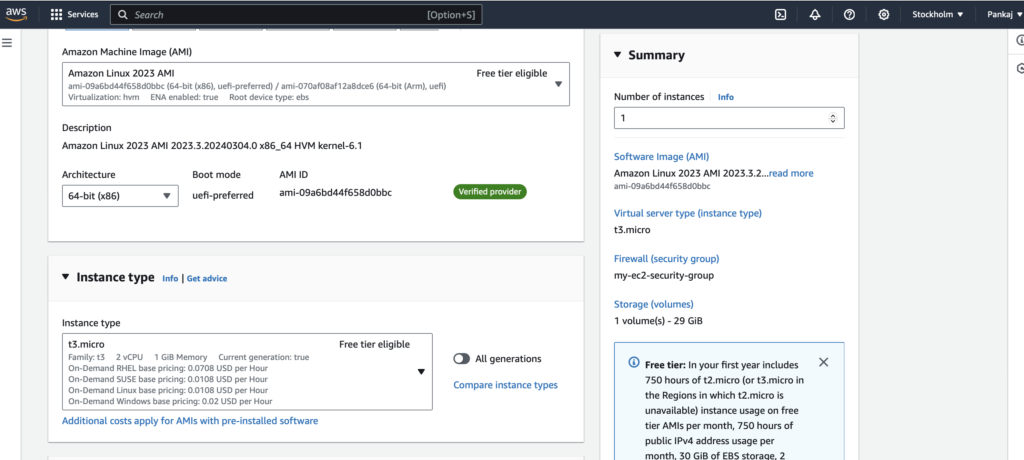Open the t3.micro instance type dropdown
1024x460 pixels.
click(247, 372)
